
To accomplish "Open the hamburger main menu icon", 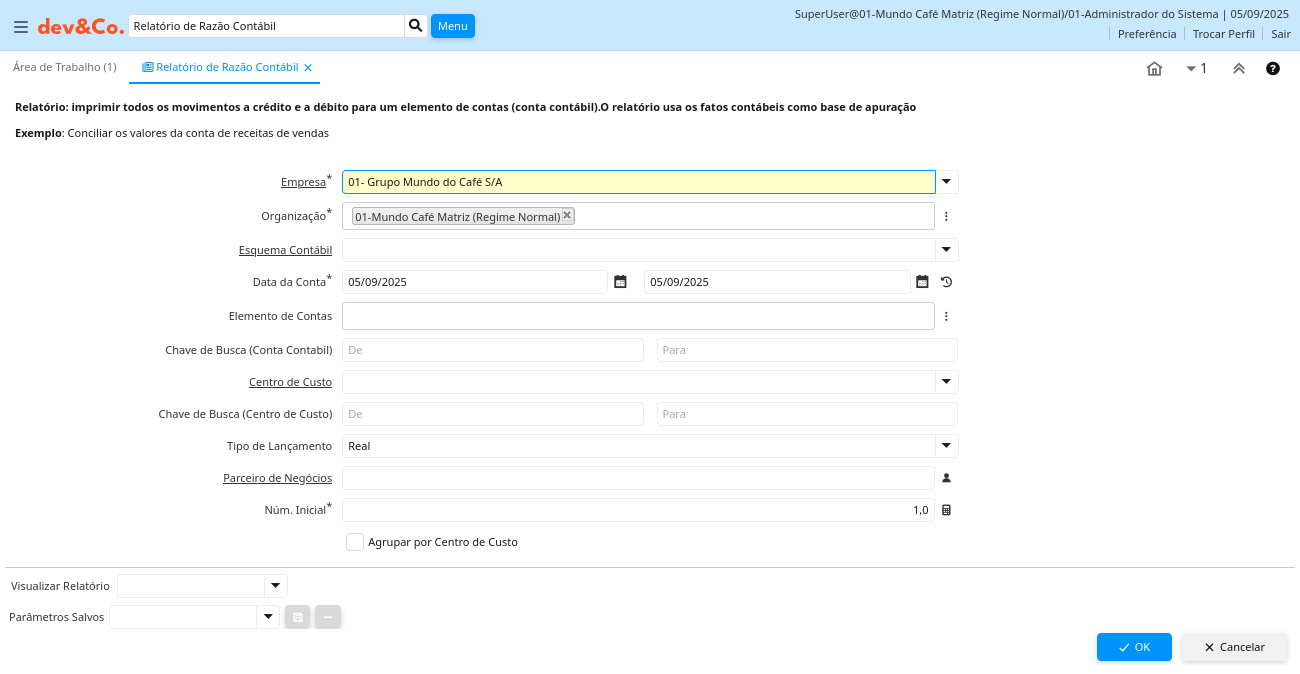I will click(21, 26).
